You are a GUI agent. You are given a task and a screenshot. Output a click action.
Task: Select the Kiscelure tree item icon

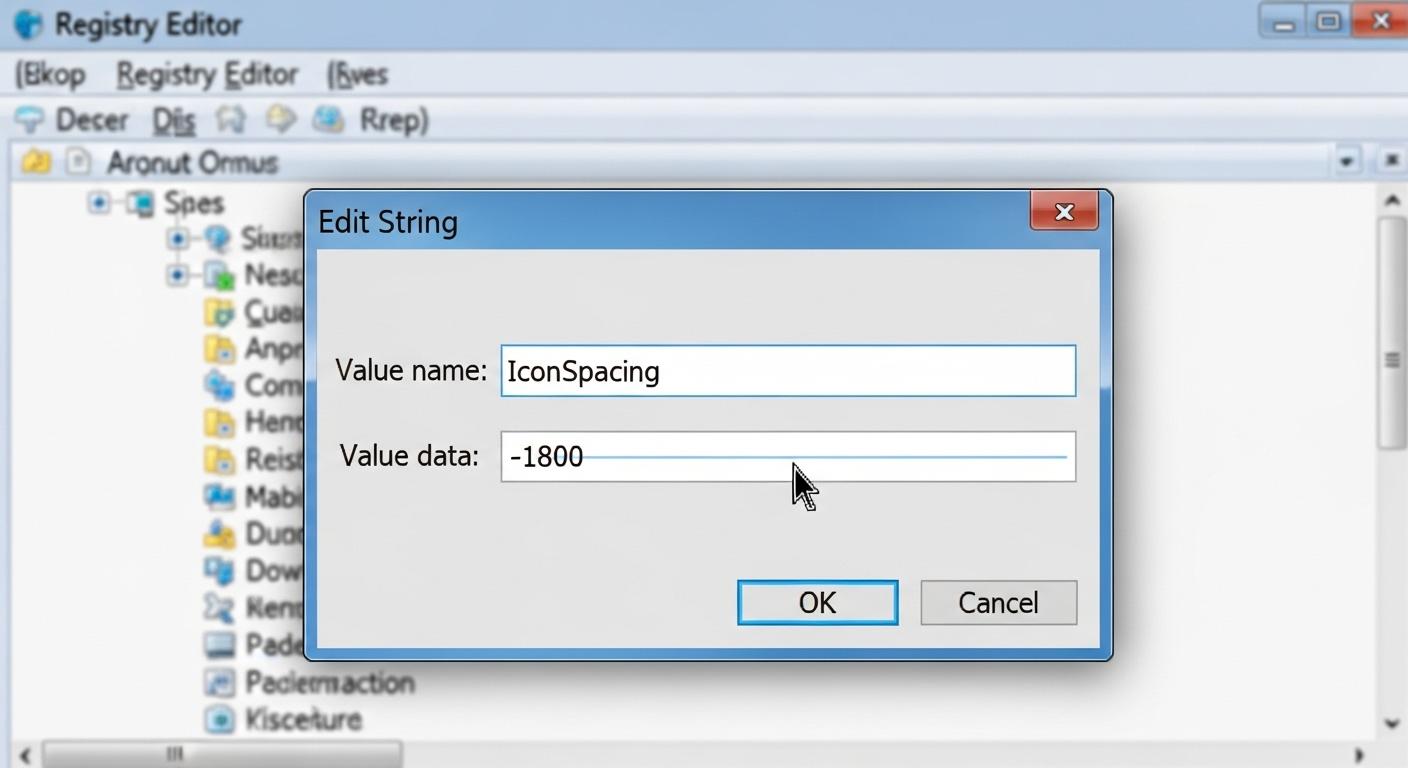[218, 719]
